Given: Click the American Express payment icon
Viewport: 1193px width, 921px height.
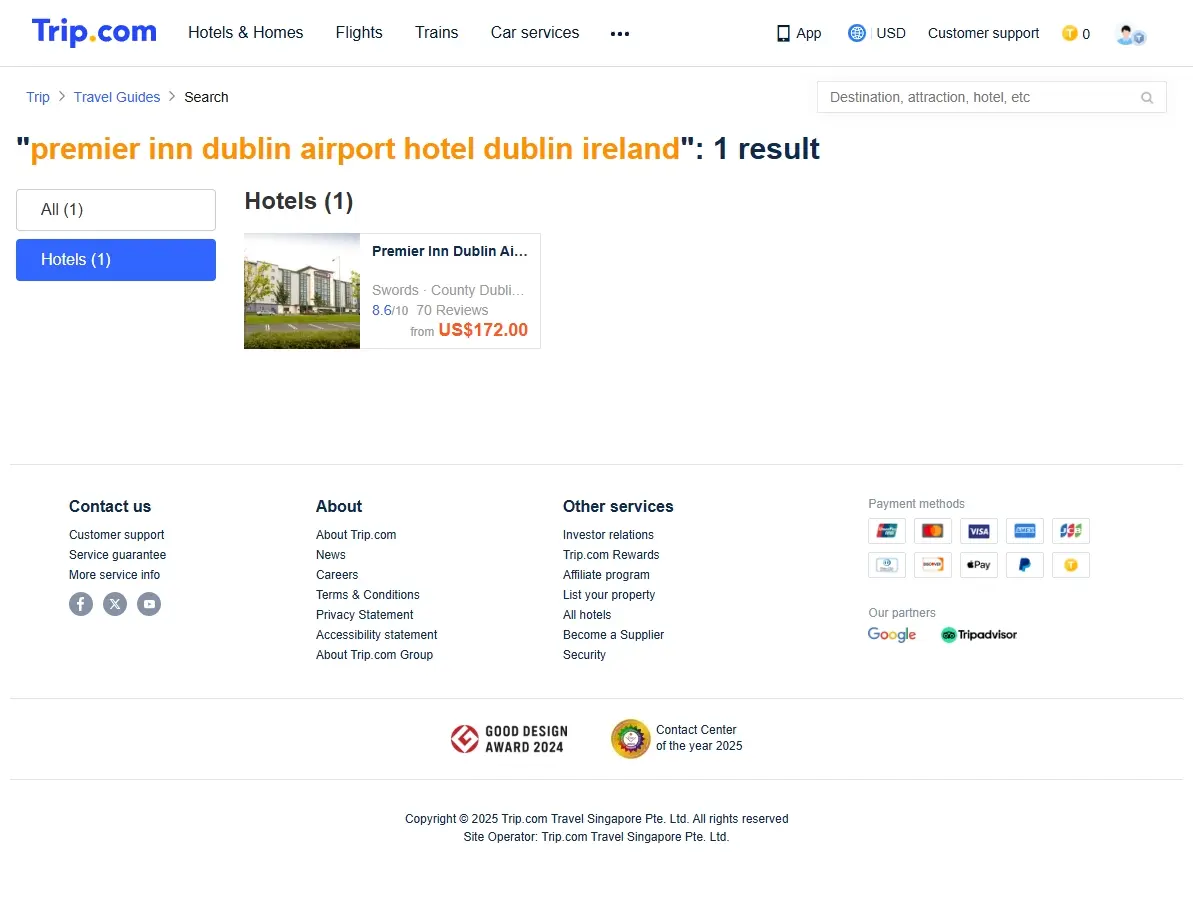Looking at the screenshot, I should point(1025,531).
